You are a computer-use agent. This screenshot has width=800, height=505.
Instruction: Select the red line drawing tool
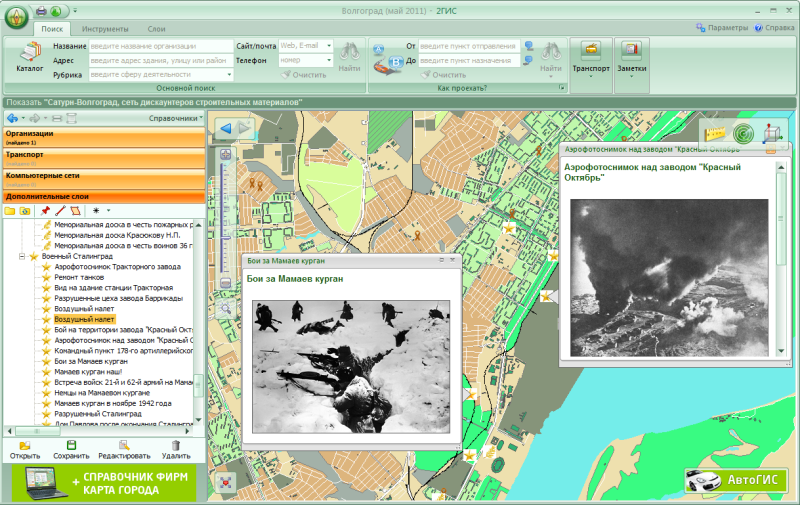tap(60, 211)
